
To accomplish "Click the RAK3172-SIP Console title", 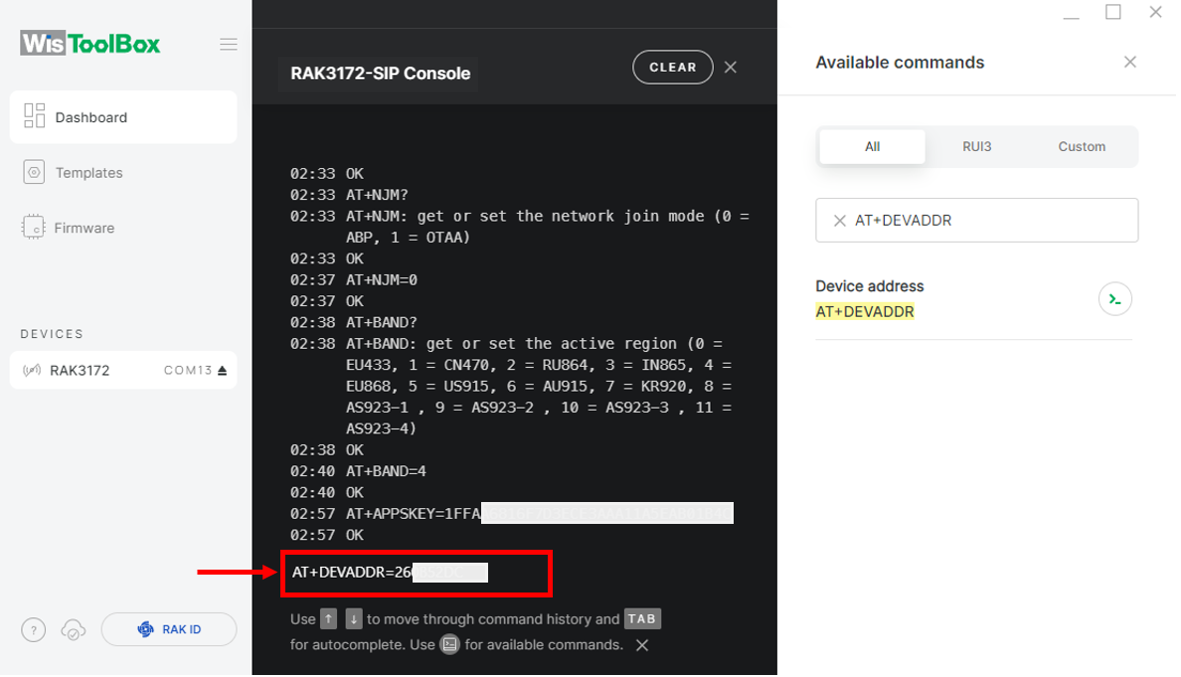I will pos(380,73).
